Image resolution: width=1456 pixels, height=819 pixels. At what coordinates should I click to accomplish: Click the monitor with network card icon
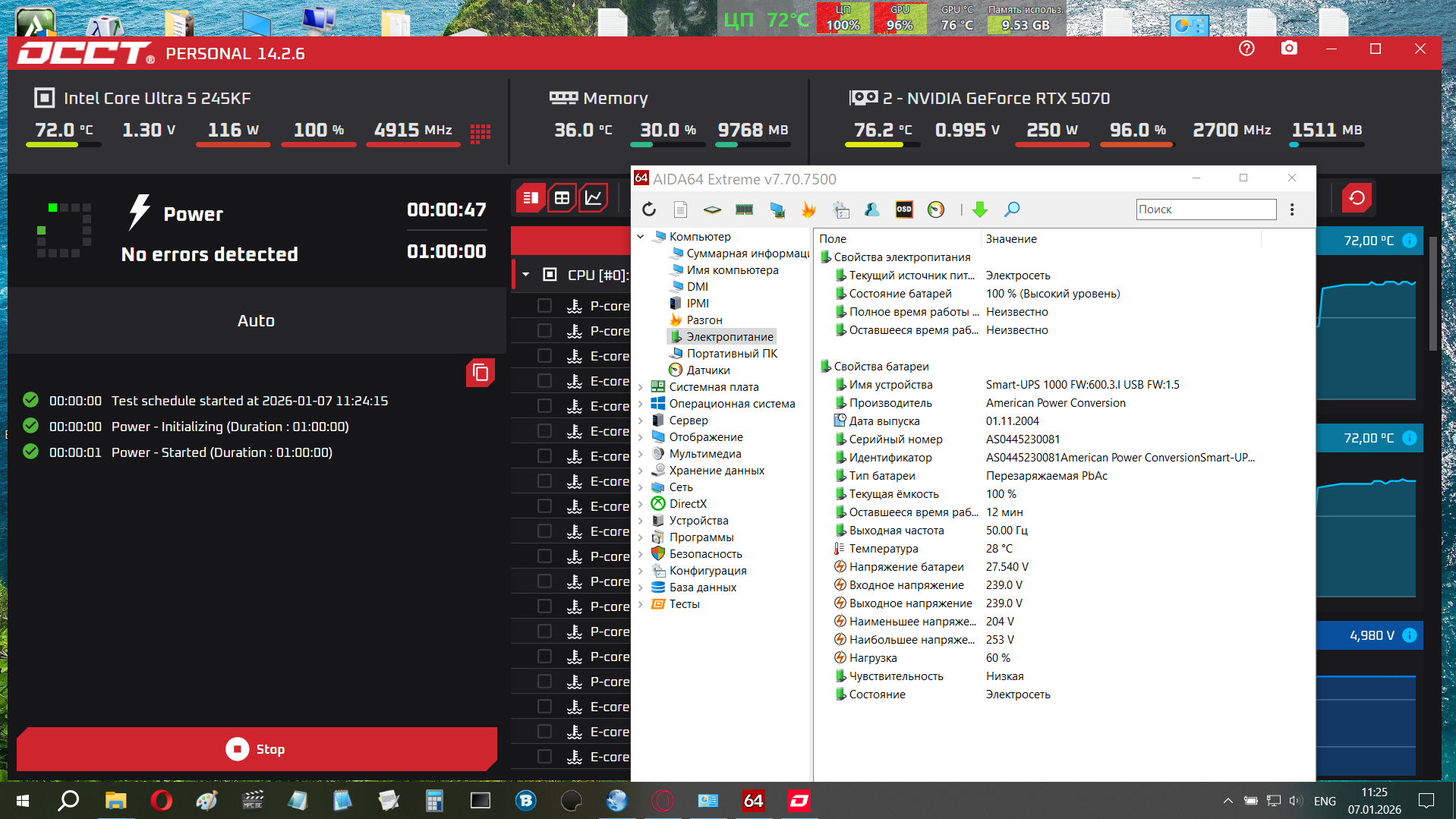777,209
